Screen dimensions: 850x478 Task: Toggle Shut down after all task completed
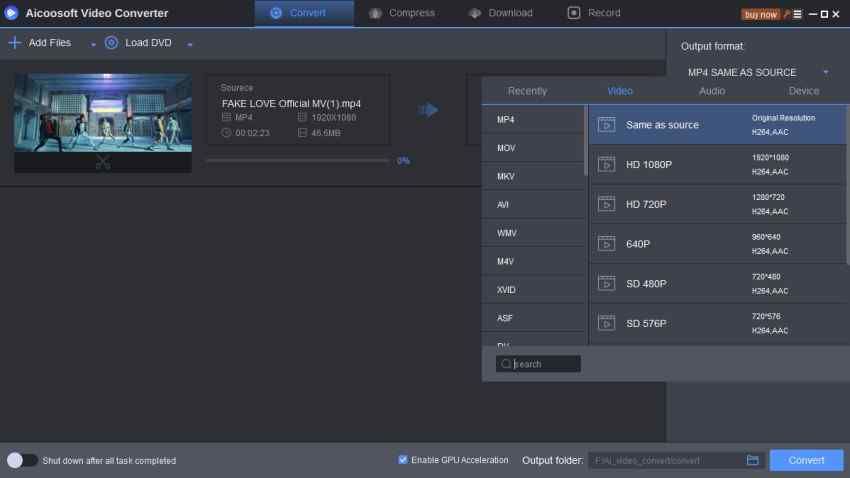[22, 460]
